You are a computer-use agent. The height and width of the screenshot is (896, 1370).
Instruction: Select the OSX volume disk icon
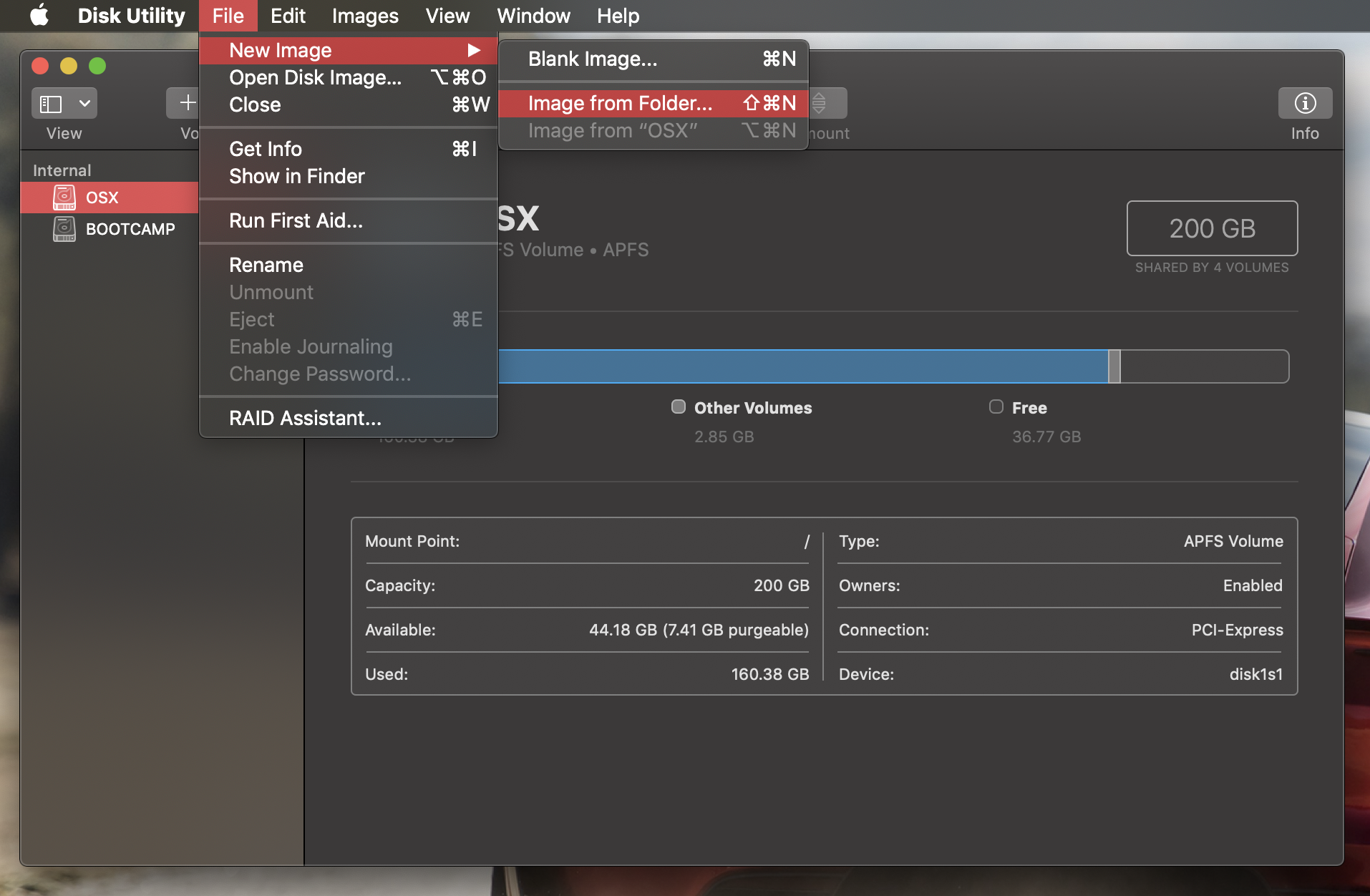64,198
